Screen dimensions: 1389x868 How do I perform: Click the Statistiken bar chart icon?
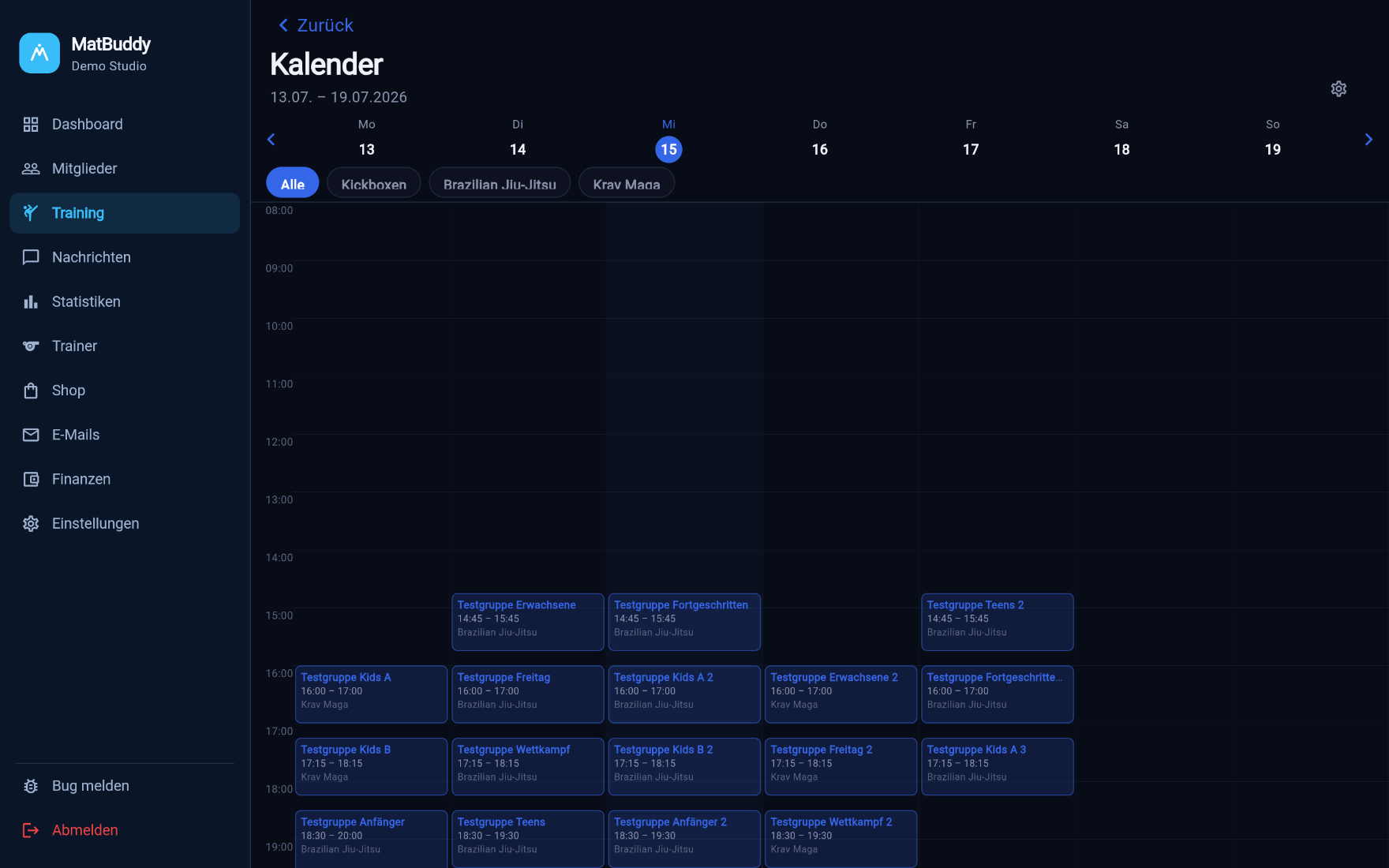(31, 301)
